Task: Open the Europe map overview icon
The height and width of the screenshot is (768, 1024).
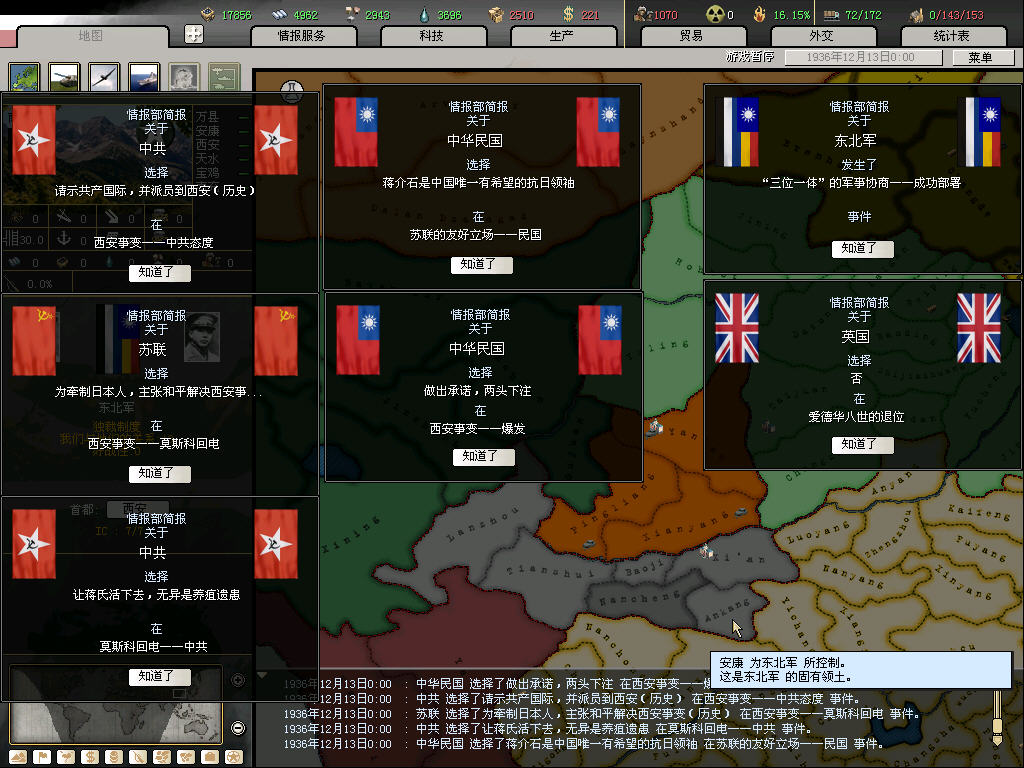Action: pyautogui.click(x=24, y=77)
